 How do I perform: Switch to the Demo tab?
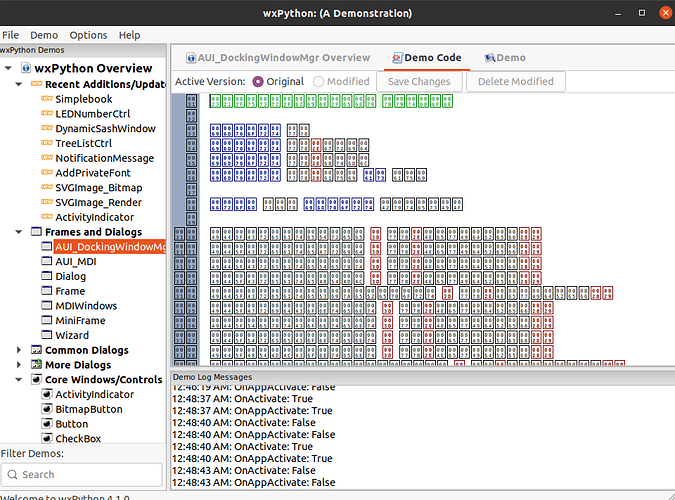click(505, 58)
